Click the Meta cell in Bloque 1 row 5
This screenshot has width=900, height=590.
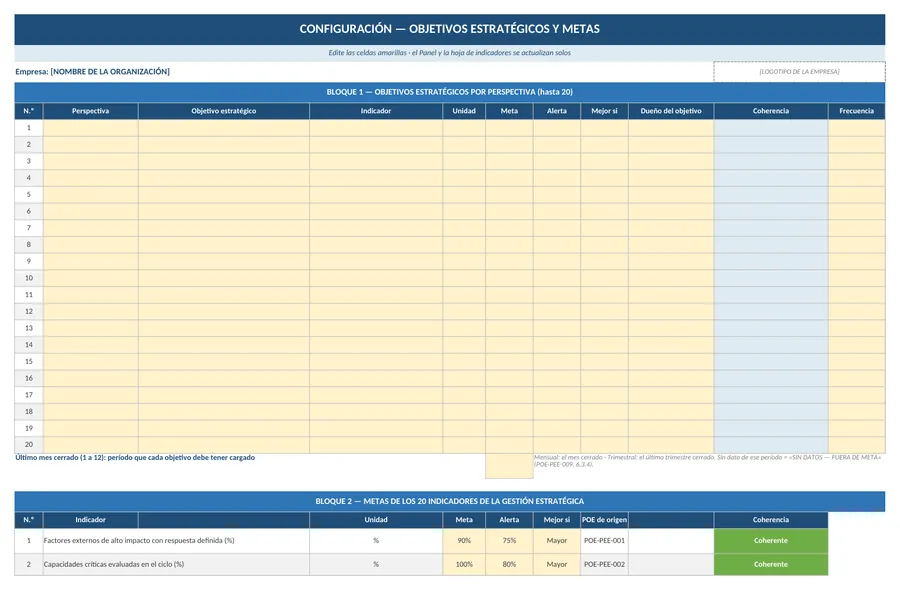coord(509,195)
